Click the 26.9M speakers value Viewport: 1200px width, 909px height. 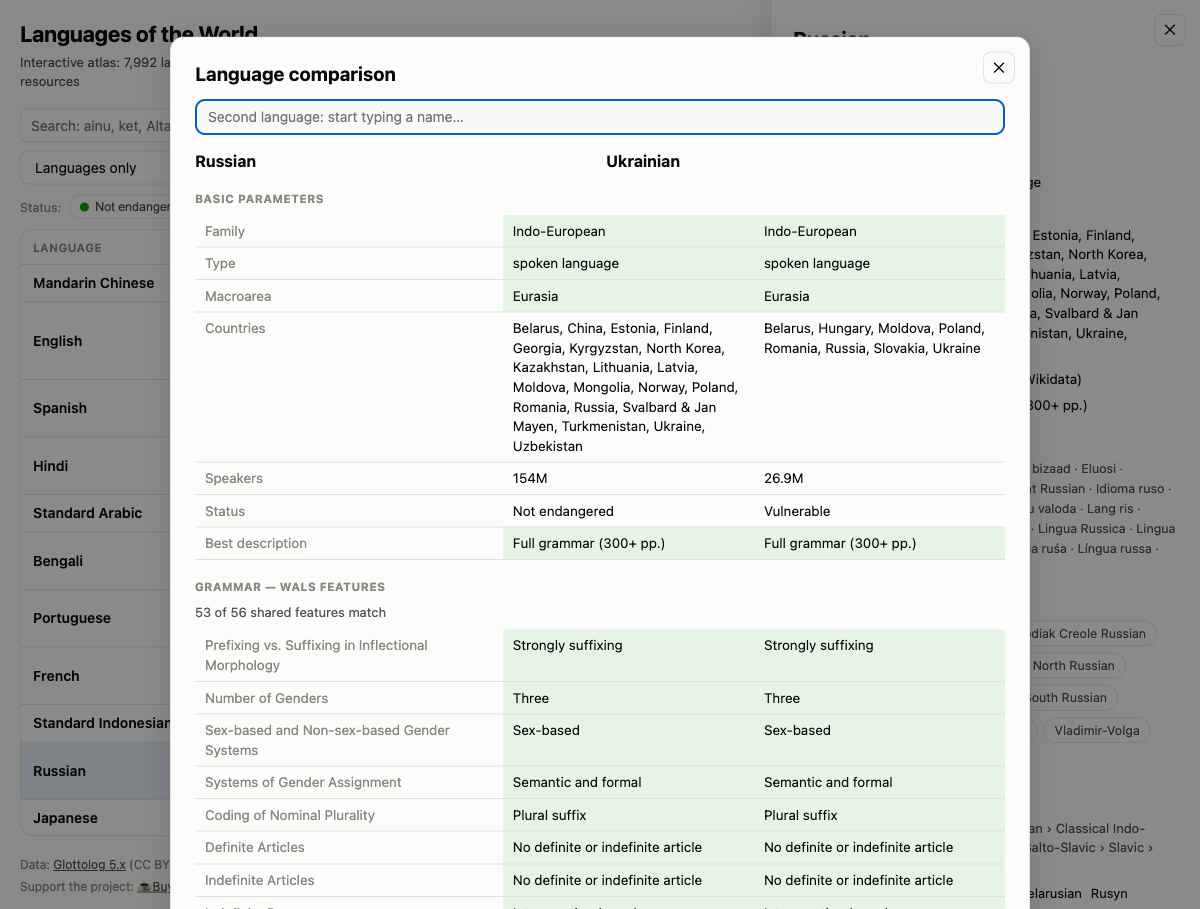click(783, 478)
